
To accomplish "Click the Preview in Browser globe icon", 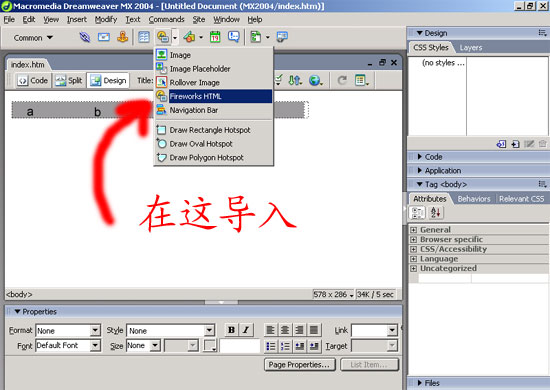I will coord(315,81).
